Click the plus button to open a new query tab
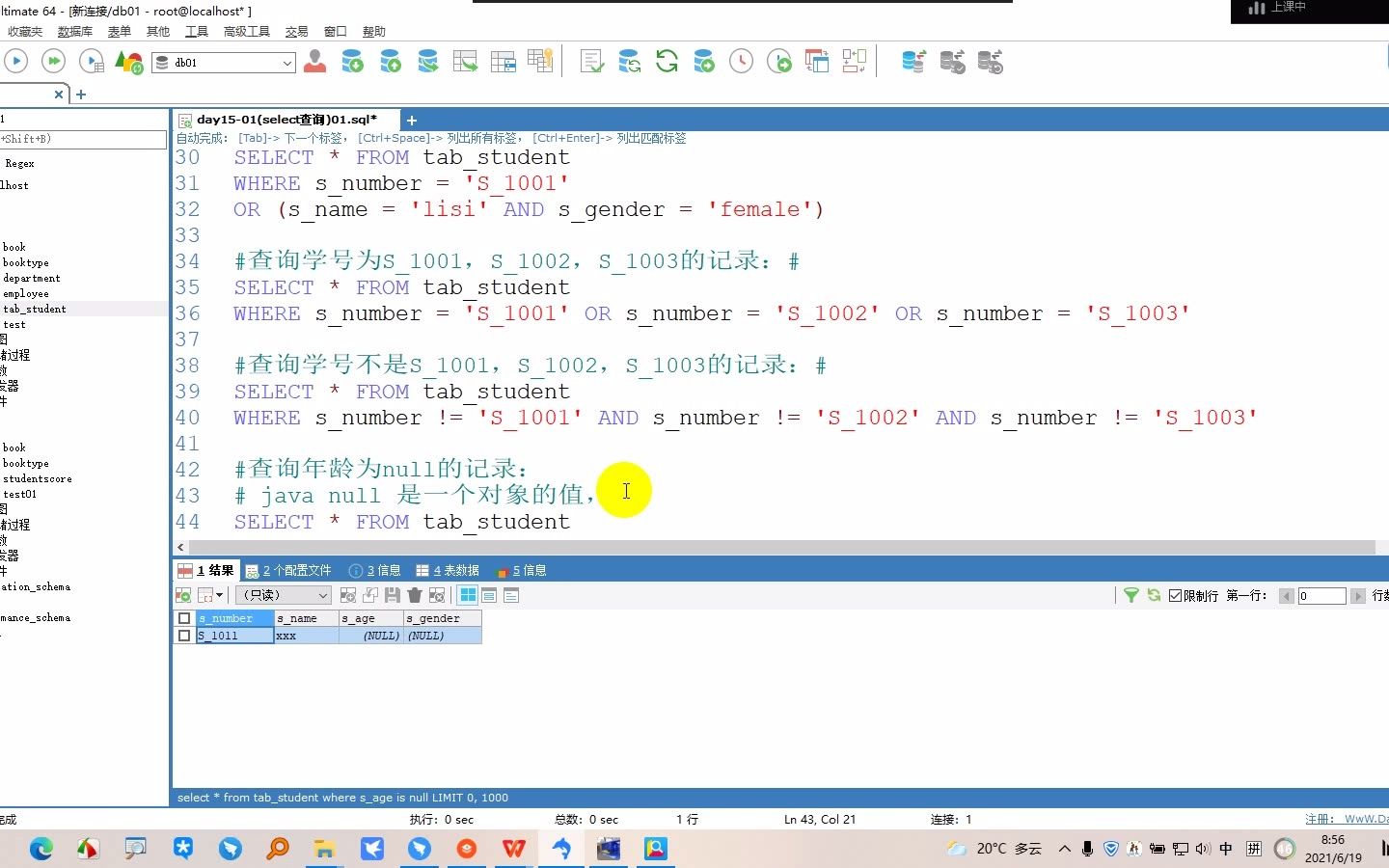This screenshot has height=868, width=1389. tap(412, 120)
